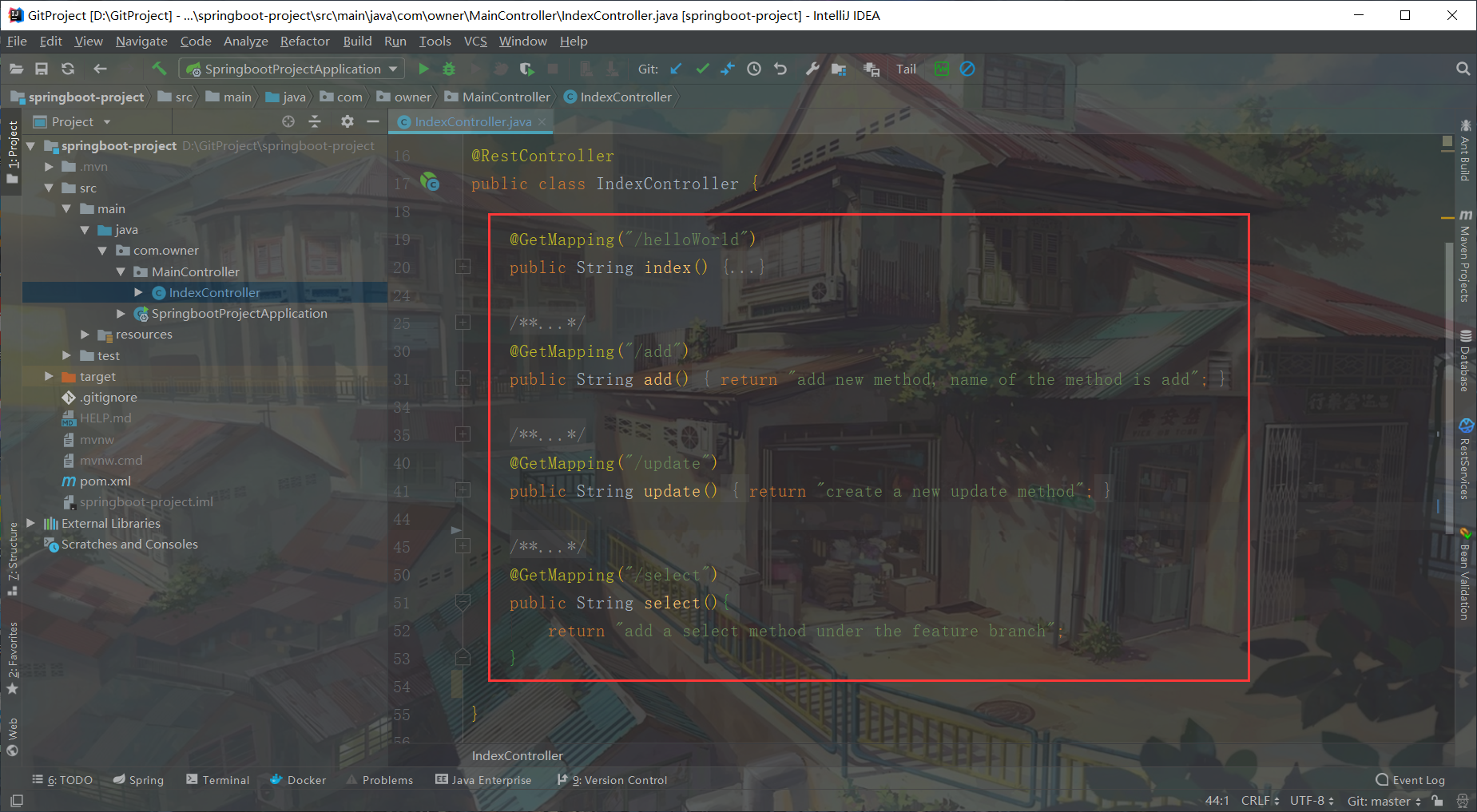1477x812 pixels.
Task: Open Settings via the wrench icon
Action: [812, 69]
